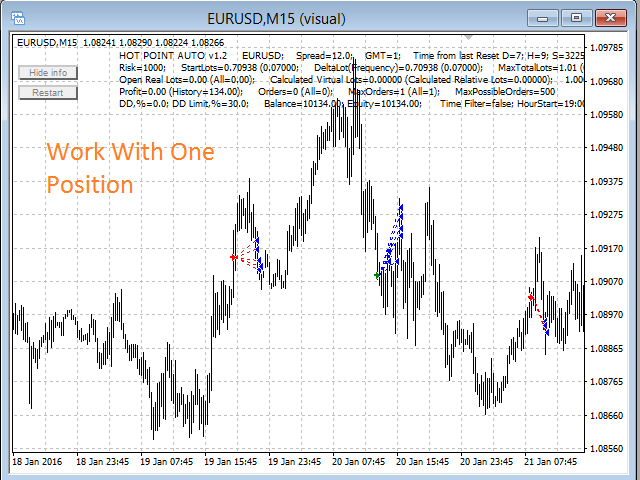
Task: Click the 20 Jan 07:45 time label
Action: point(358,462)
